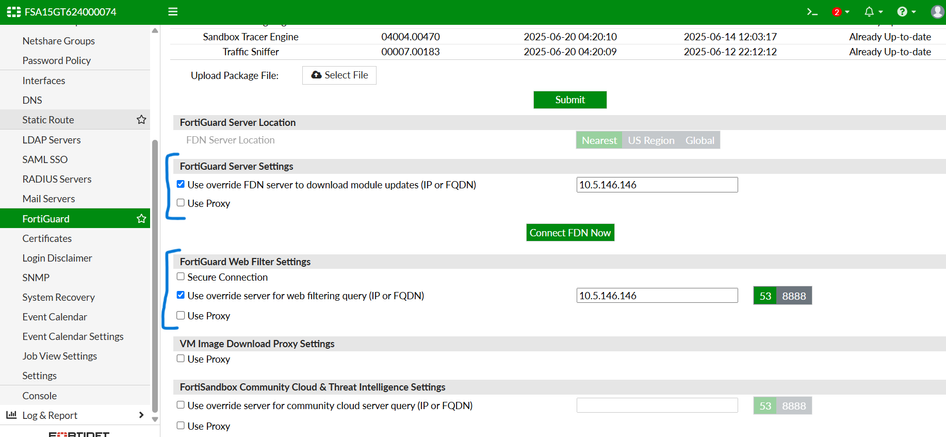
Task: Select port 8888 for web filtering query
Action: point(795,296)
